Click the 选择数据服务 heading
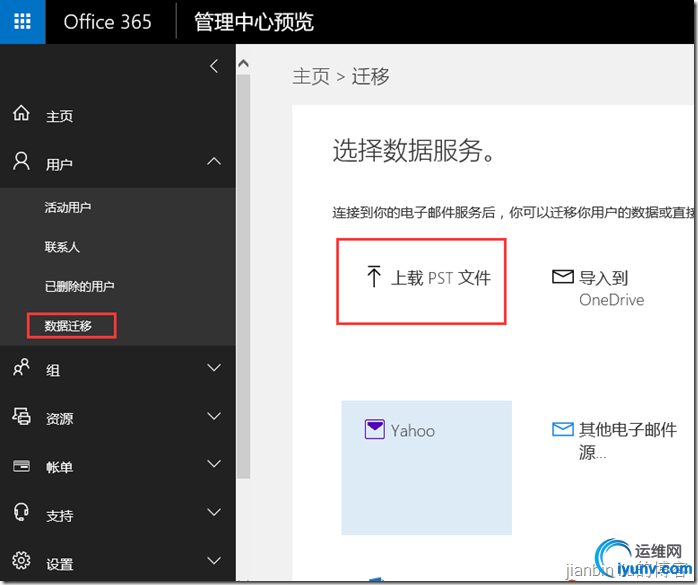Viewport: 698px width, 585px height. (414, 150)
